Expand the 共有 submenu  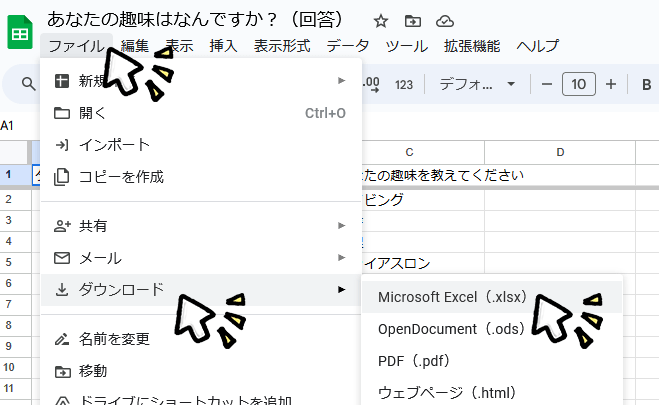tap(200, 226)
